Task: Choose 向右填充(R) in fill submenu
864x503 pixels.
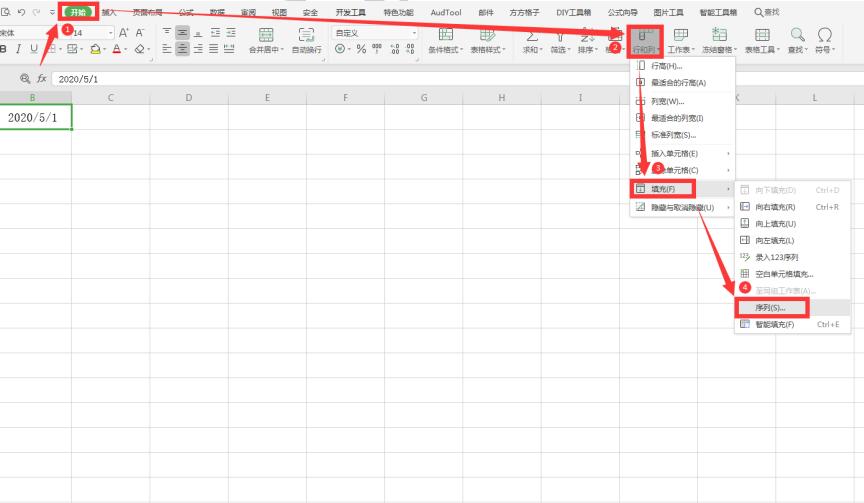Action: [x=792, y=207]
